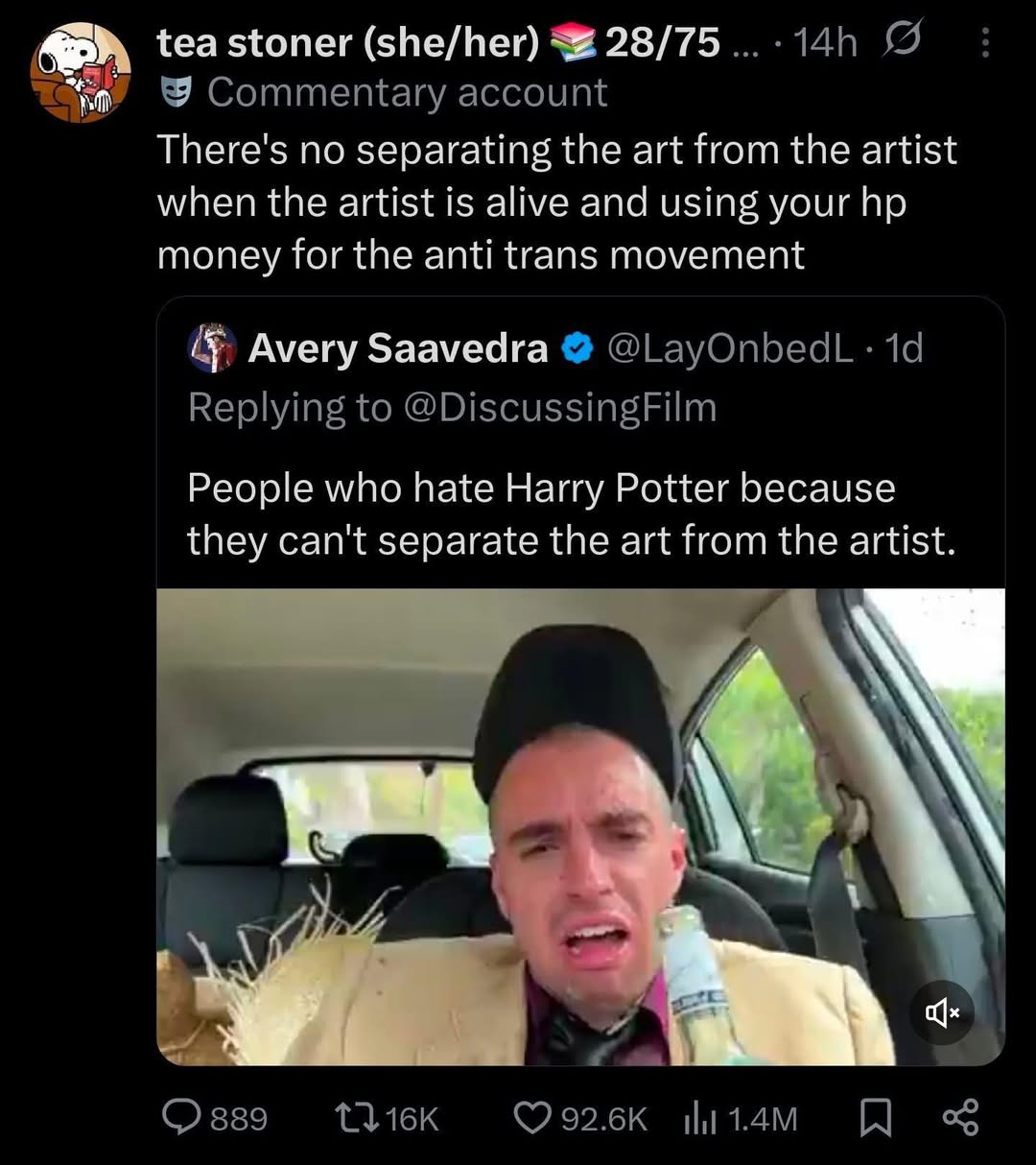Open the Snoopy profile avatar
The width and height of the screenshot is (1036, 1165).
(x=81, y=73)
